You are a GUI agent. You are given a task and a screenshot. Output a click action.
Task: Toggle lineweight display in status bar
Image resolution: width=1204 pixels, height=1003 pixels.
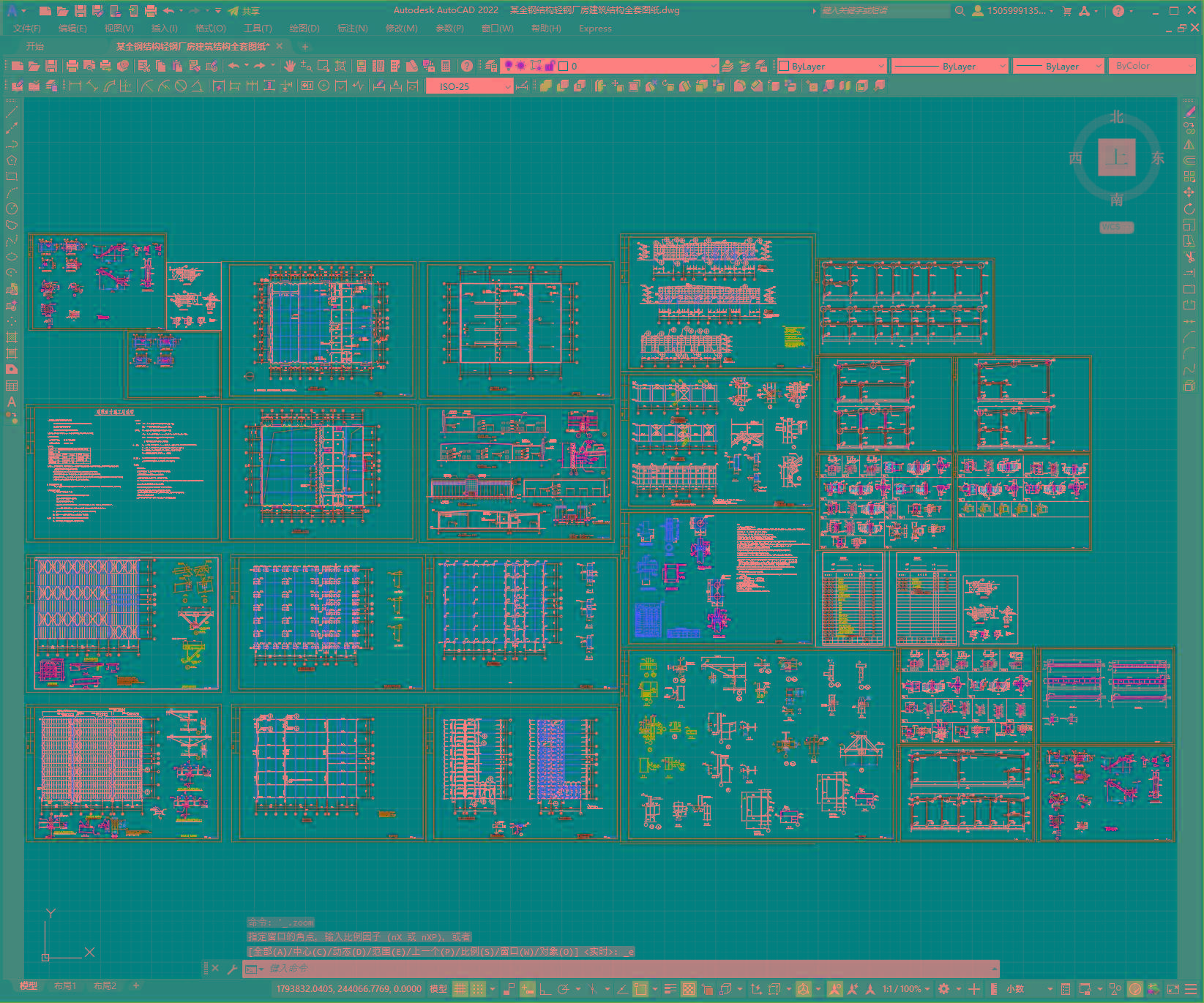pyautogui.click(x=670, y=989)
